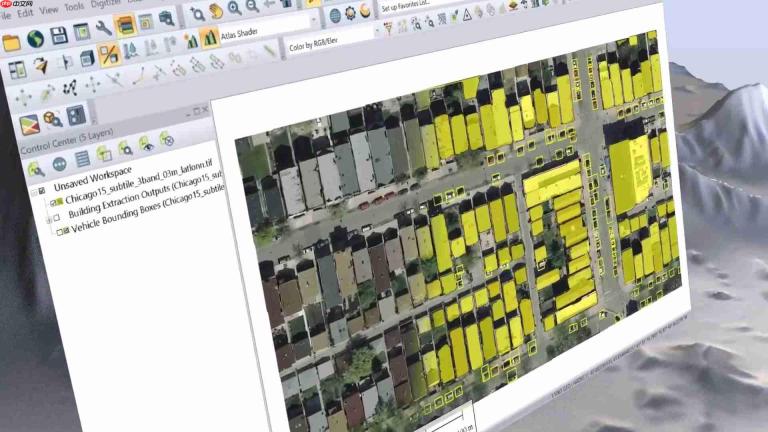Click the move-arrows digitizer icon in third row
This screenshot has height=432, width=768.
(x=23, y=96)
